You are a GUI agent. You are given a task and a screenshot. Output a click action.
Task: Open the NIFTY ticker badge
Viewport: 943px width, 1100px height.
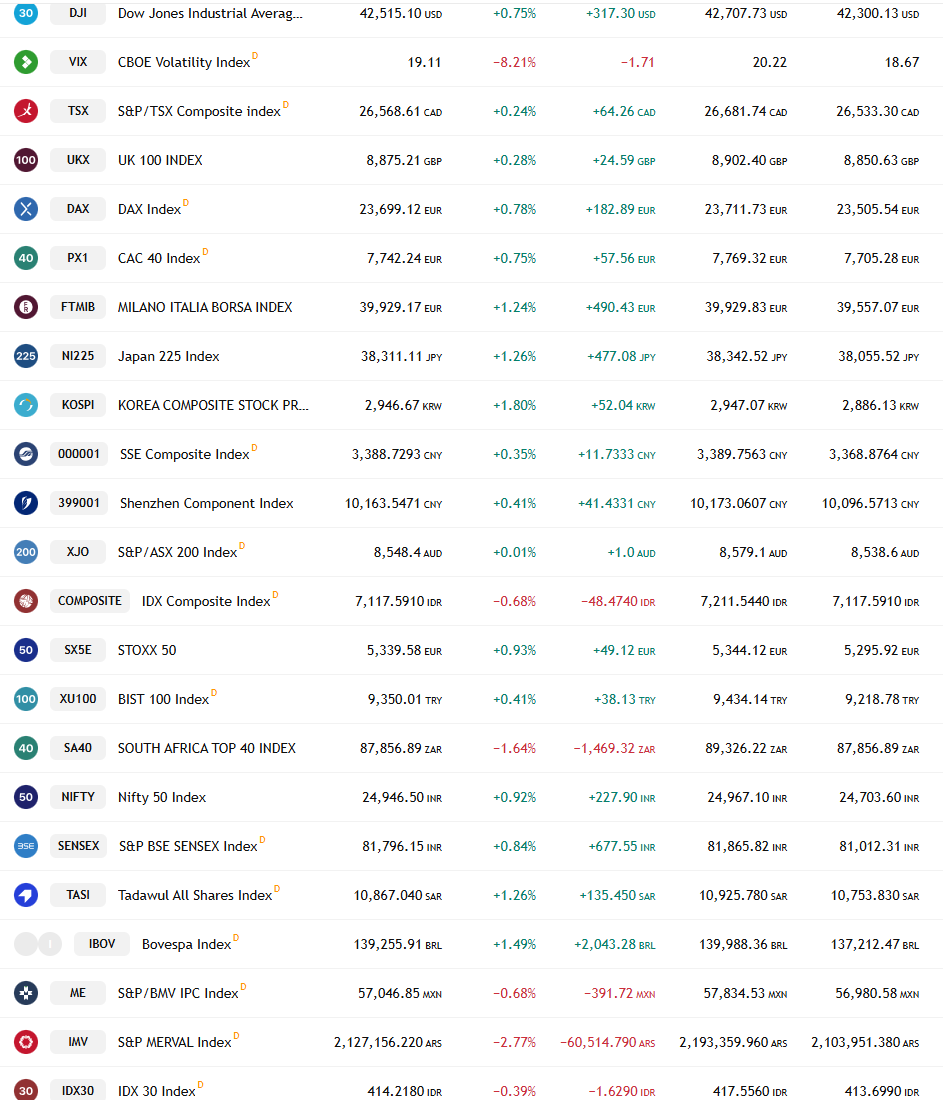coord(78,797)
